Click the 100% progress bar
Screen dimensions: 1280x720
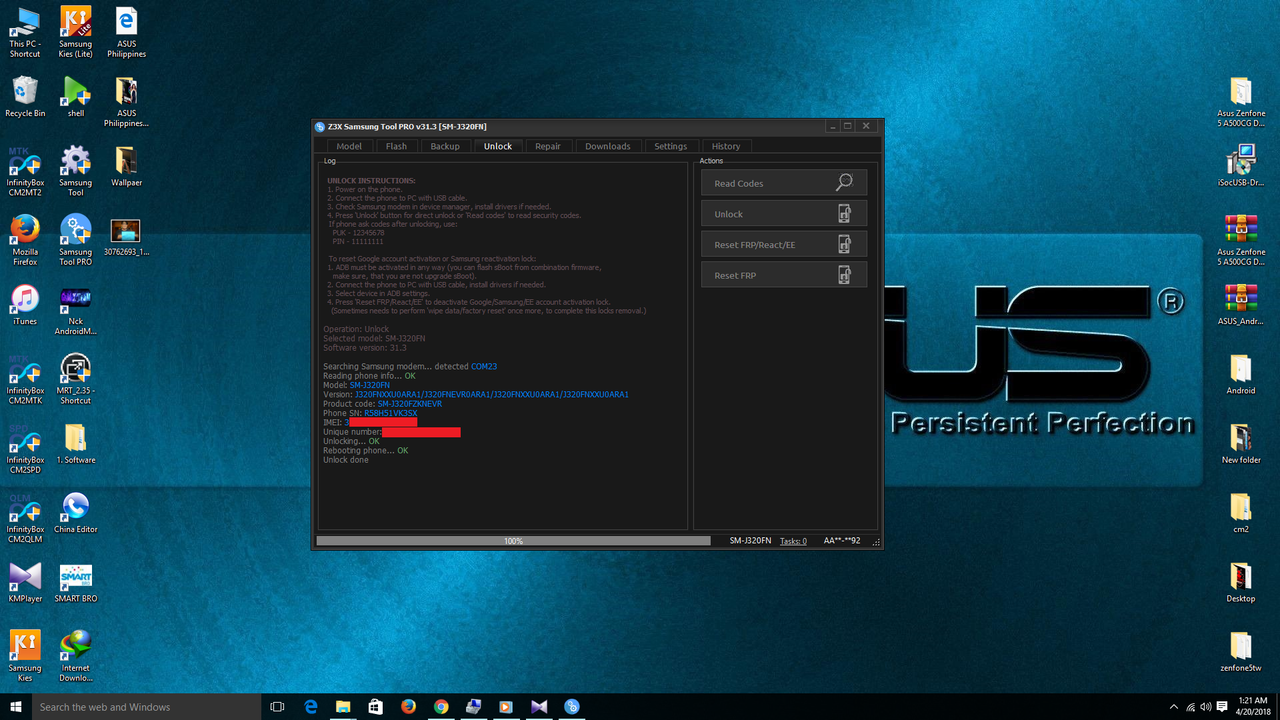513,541
